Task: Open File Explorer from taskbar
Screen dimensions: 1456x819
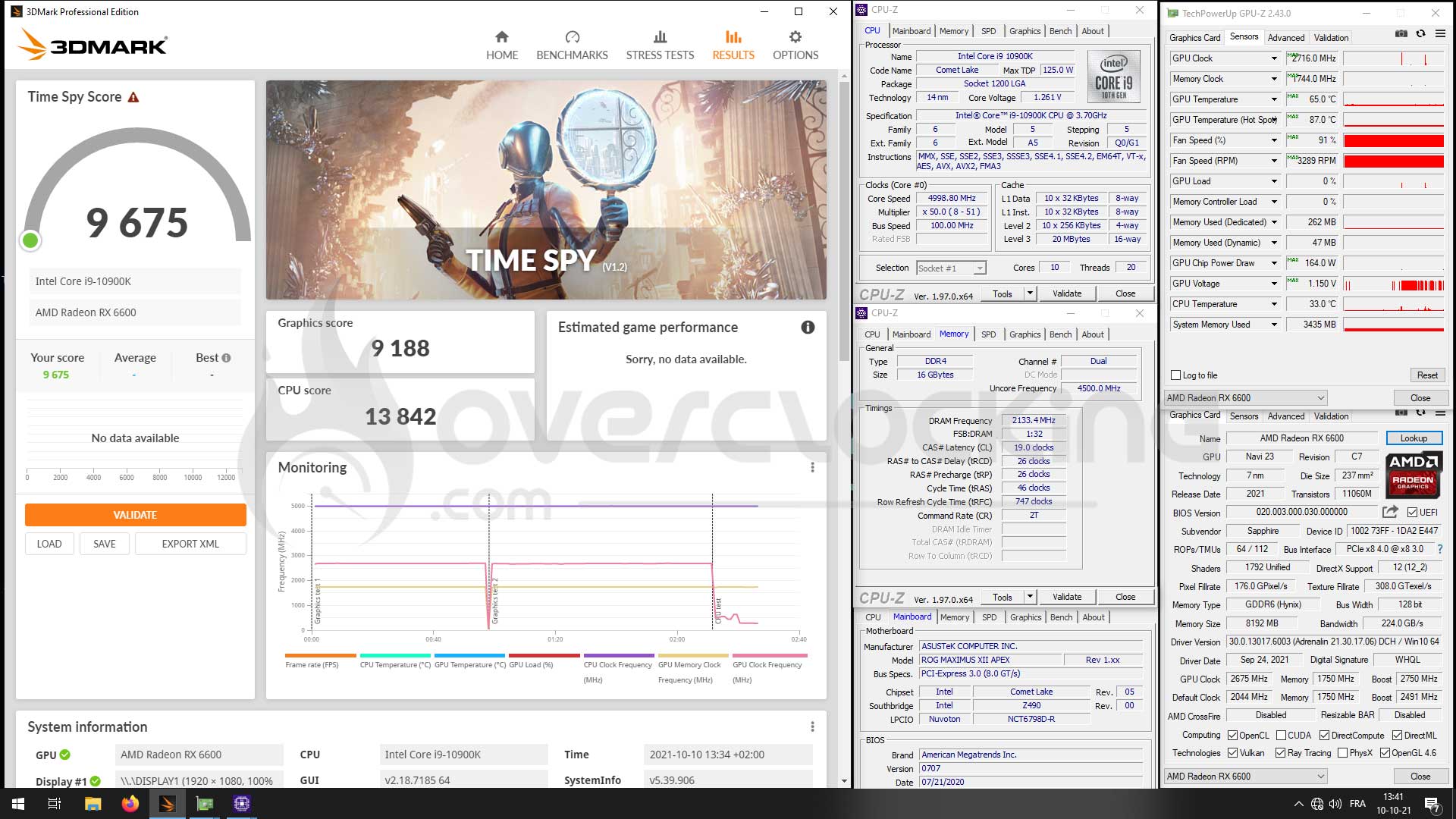Action: click(93, 804)
